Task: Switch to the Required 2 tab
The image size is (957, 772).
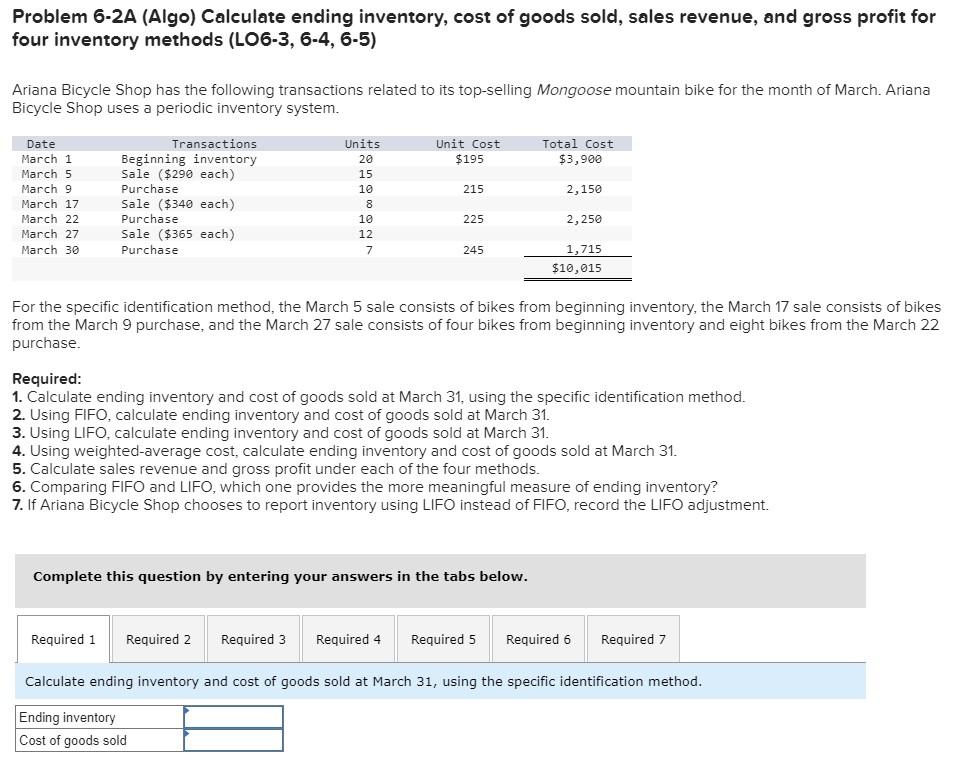Action: tap(158, 639)
